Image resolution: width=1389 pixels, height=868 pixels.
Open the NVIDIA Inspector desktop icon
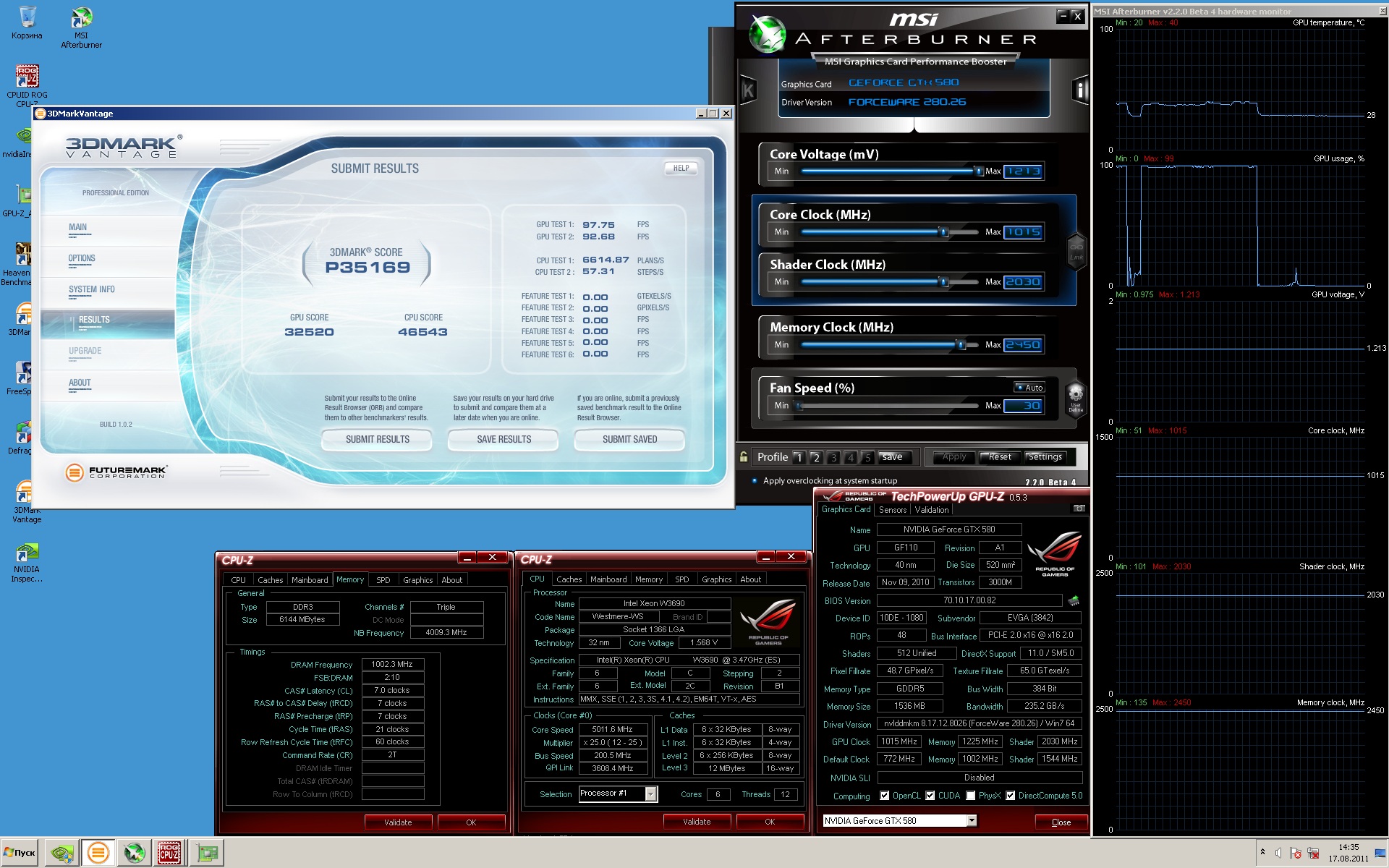[27, 562]
